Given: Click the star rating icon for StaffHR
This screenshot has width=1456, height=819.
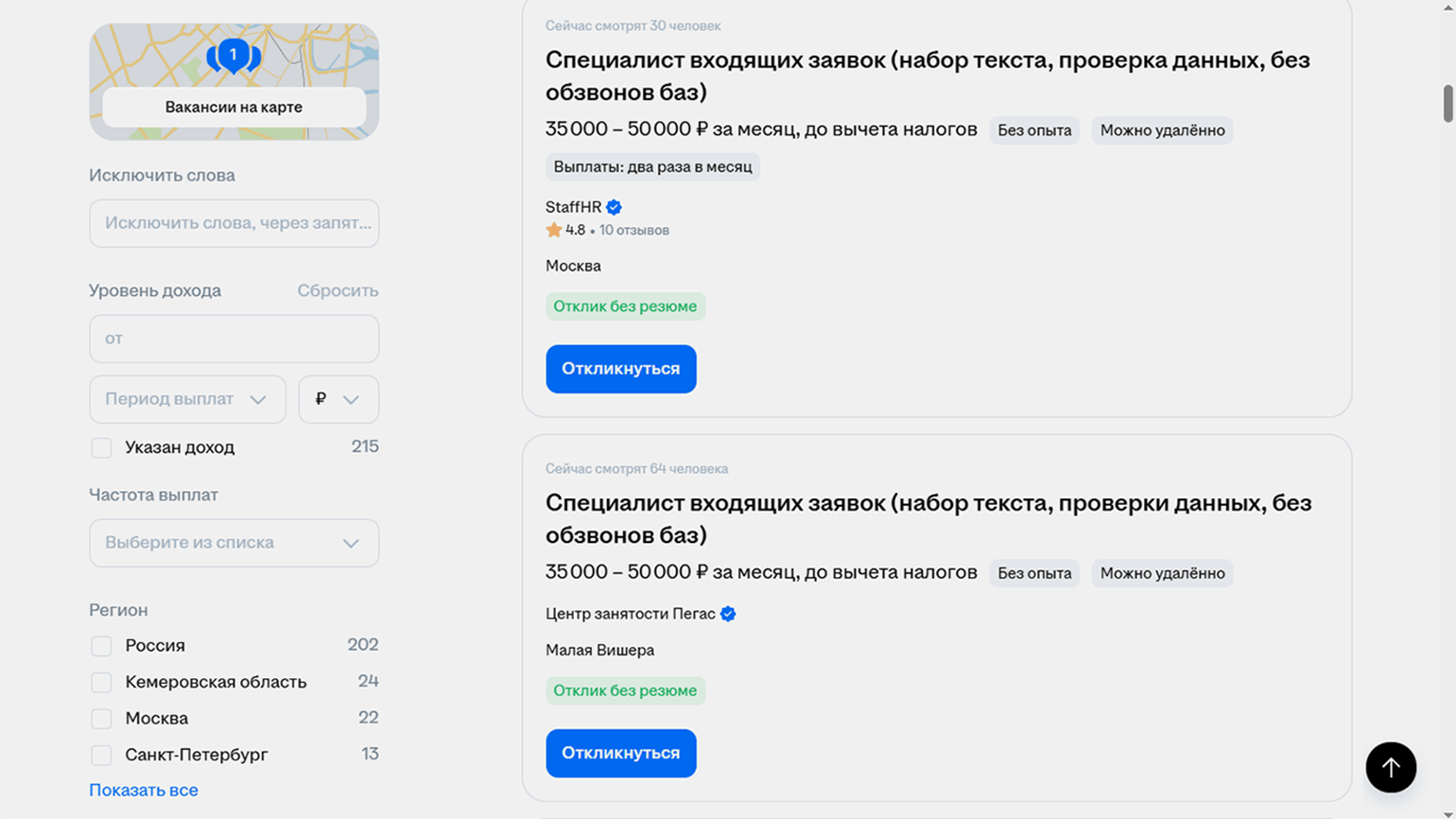Looking at the screenshot, I should tap(554, 230).
